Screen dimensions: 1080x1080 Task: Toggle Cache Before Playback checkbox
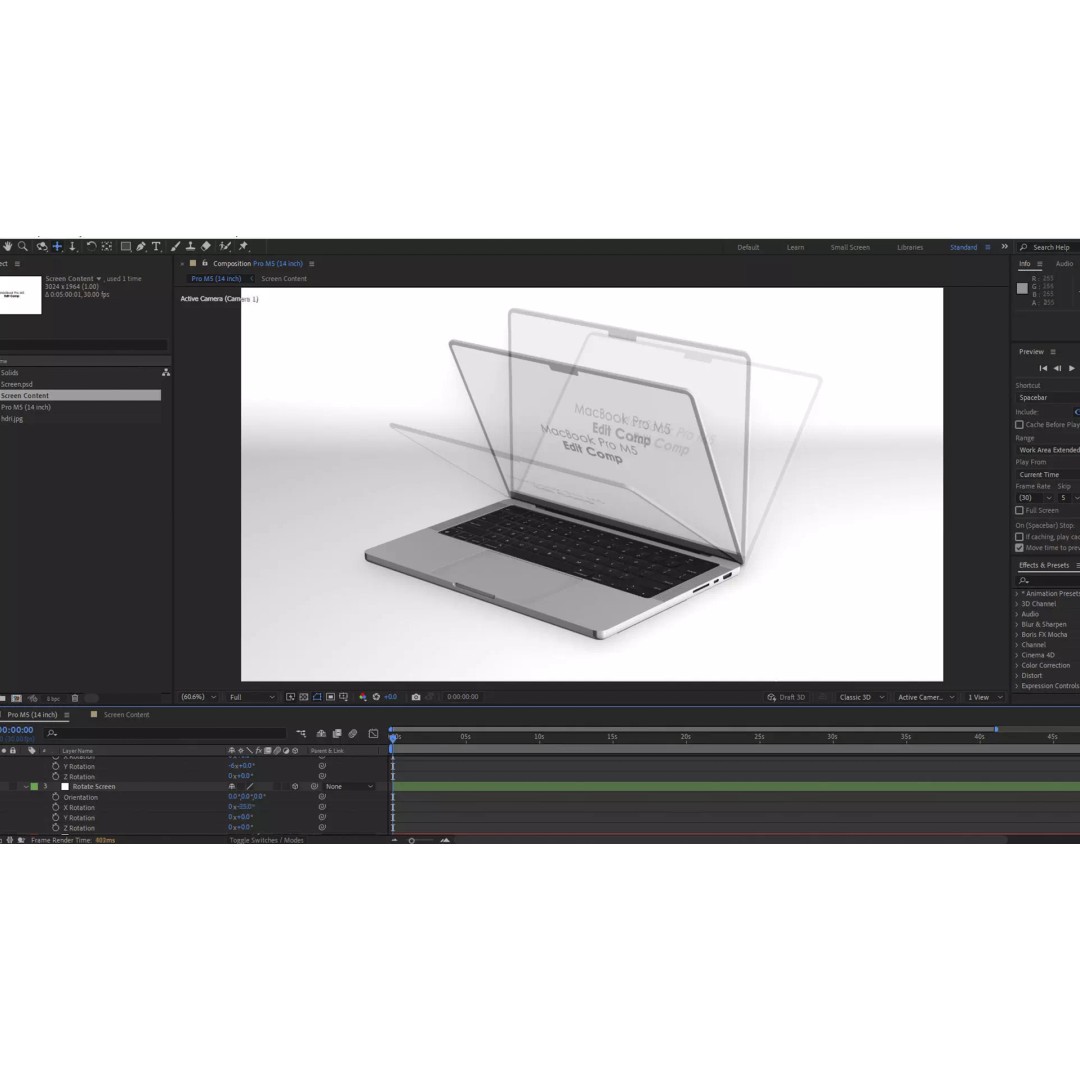[1019, 425]
